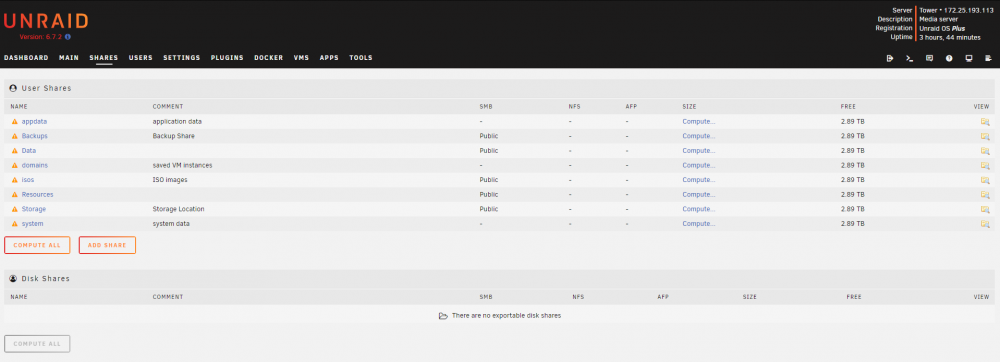1000x362 pixels.
Task: Compute size for the domains share
Action: (x=699, y=165)
